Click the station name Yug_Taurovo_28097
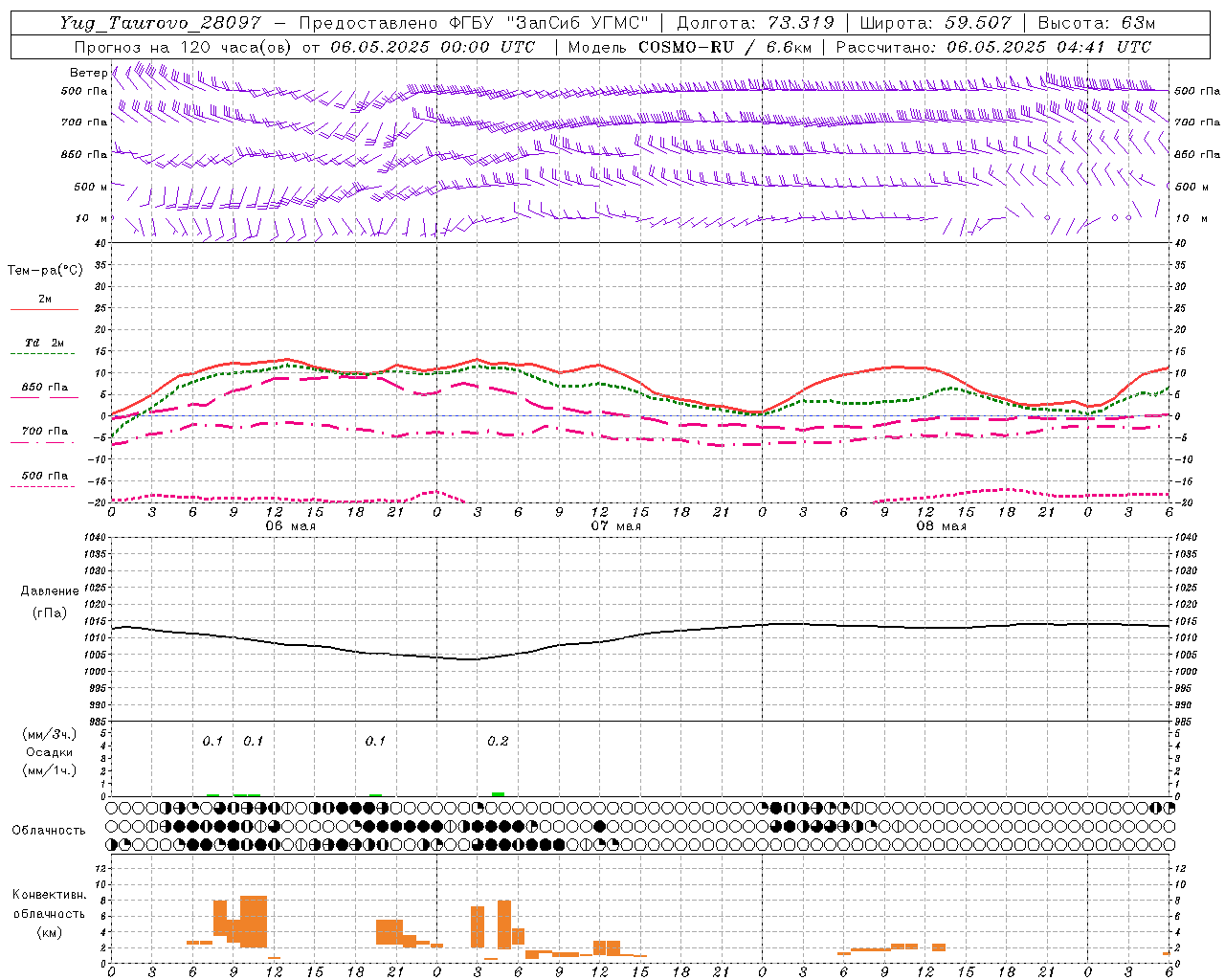The height and width of the screenshot is (980, 1225). click(x=160, y=23)
